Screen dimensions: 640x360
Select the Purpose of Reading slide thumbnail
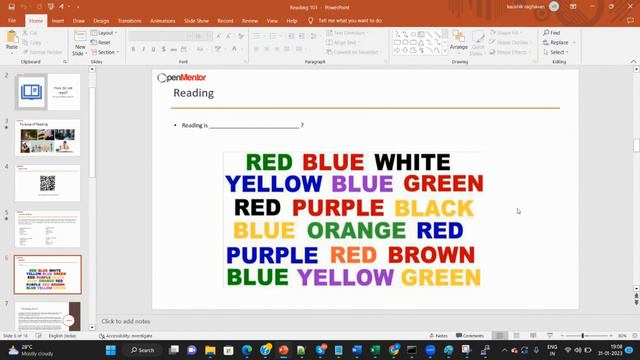(x=48, y=138)
